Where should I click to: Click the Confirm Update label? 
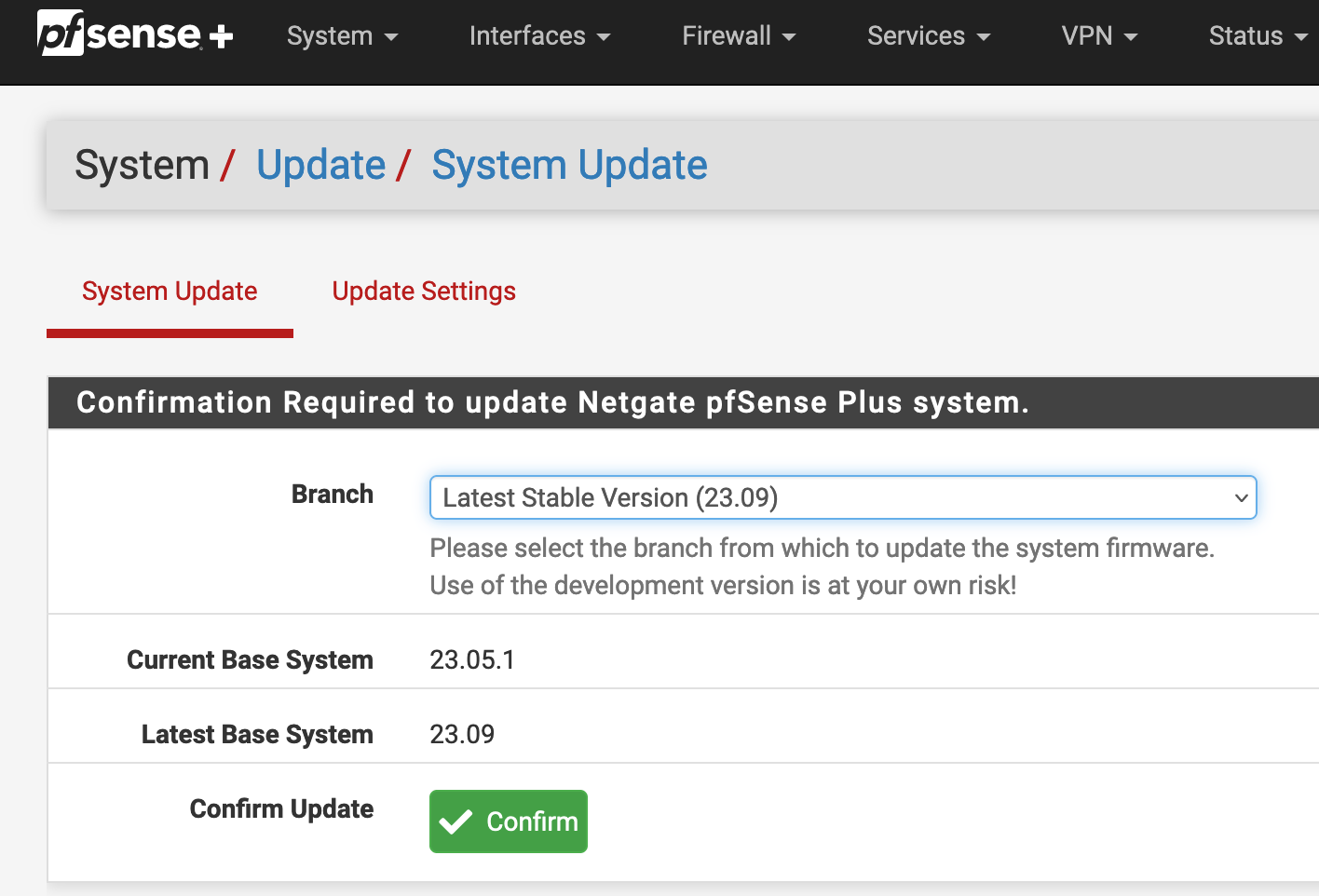281,808
